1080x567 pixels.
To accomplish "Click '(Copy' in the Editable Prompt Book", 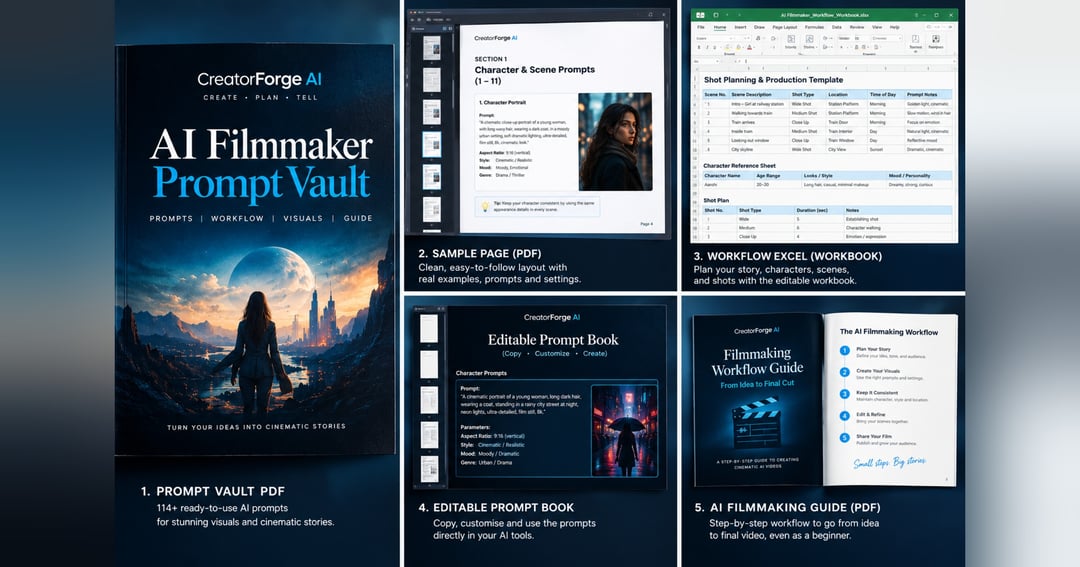I will (x=512, y=353).
